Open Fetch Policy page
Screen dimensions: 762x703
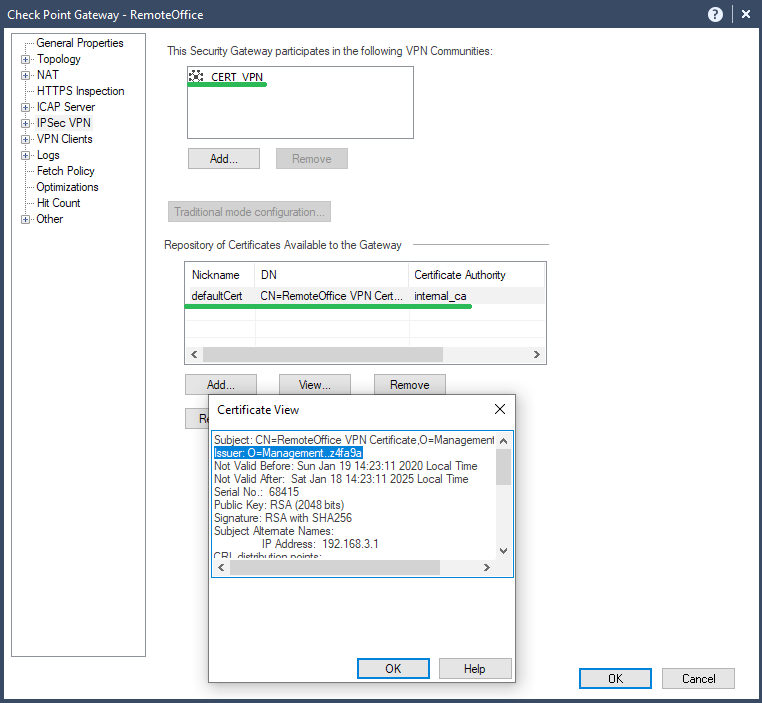pyautogui.click(x=66, y=171)
